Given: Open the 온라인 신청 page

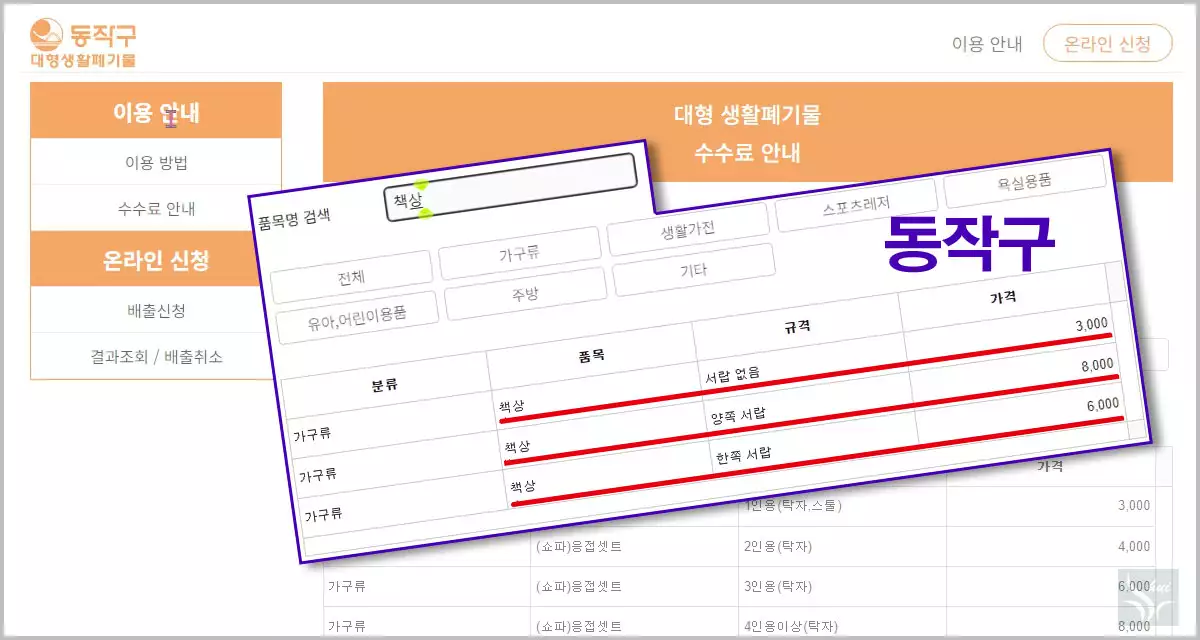Looking at the screenshot, I should (x=1108, y=43).
